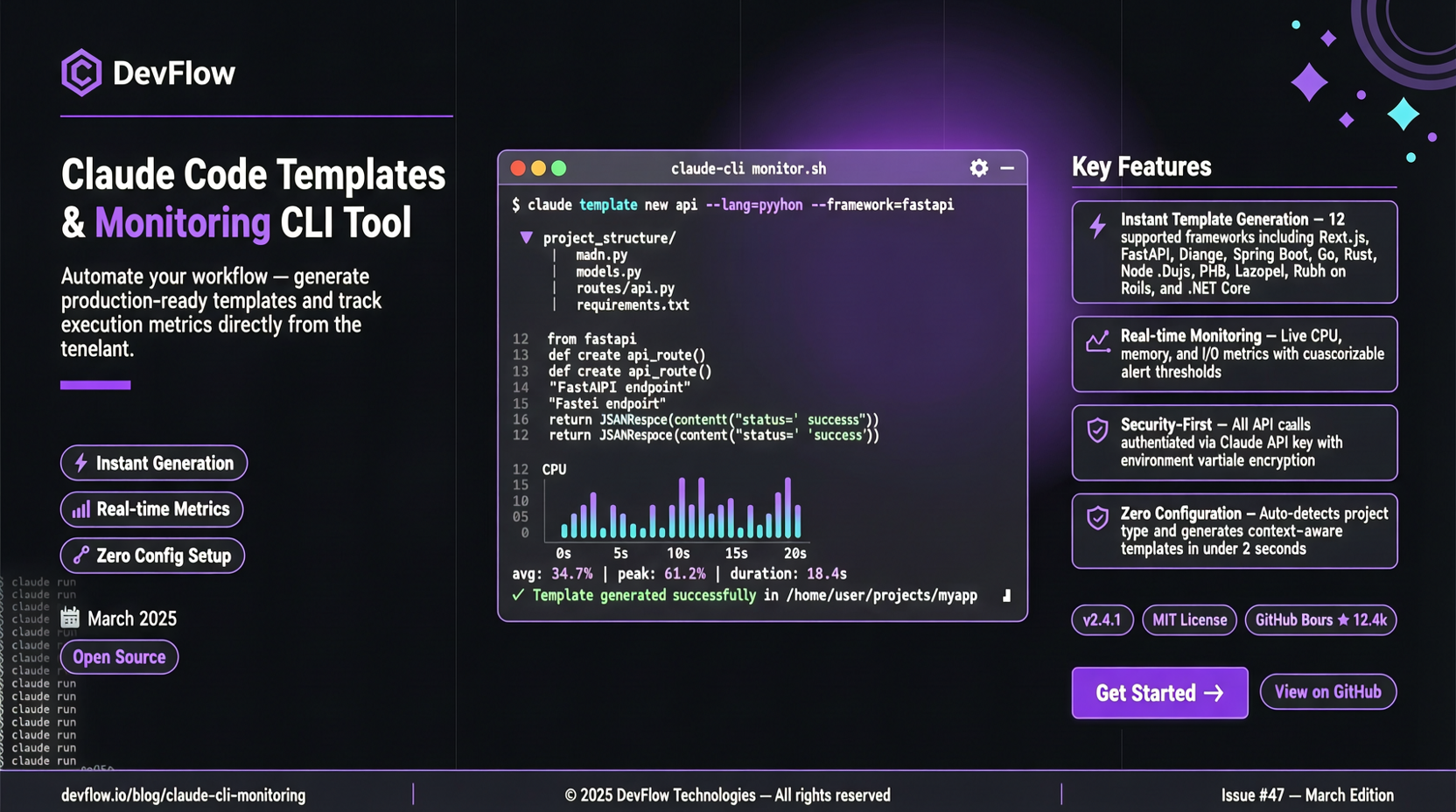This screenshot has width=1456, height=812.
Task: Toggle the green traffic light on terminal window
Action: pyautogui.click(x=558, y=167)
